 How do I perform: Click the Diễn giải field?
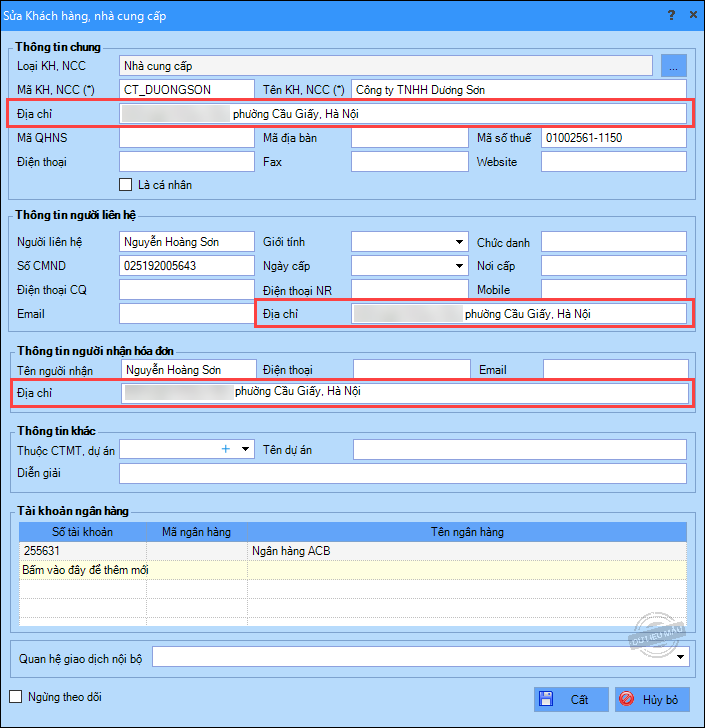403,473
